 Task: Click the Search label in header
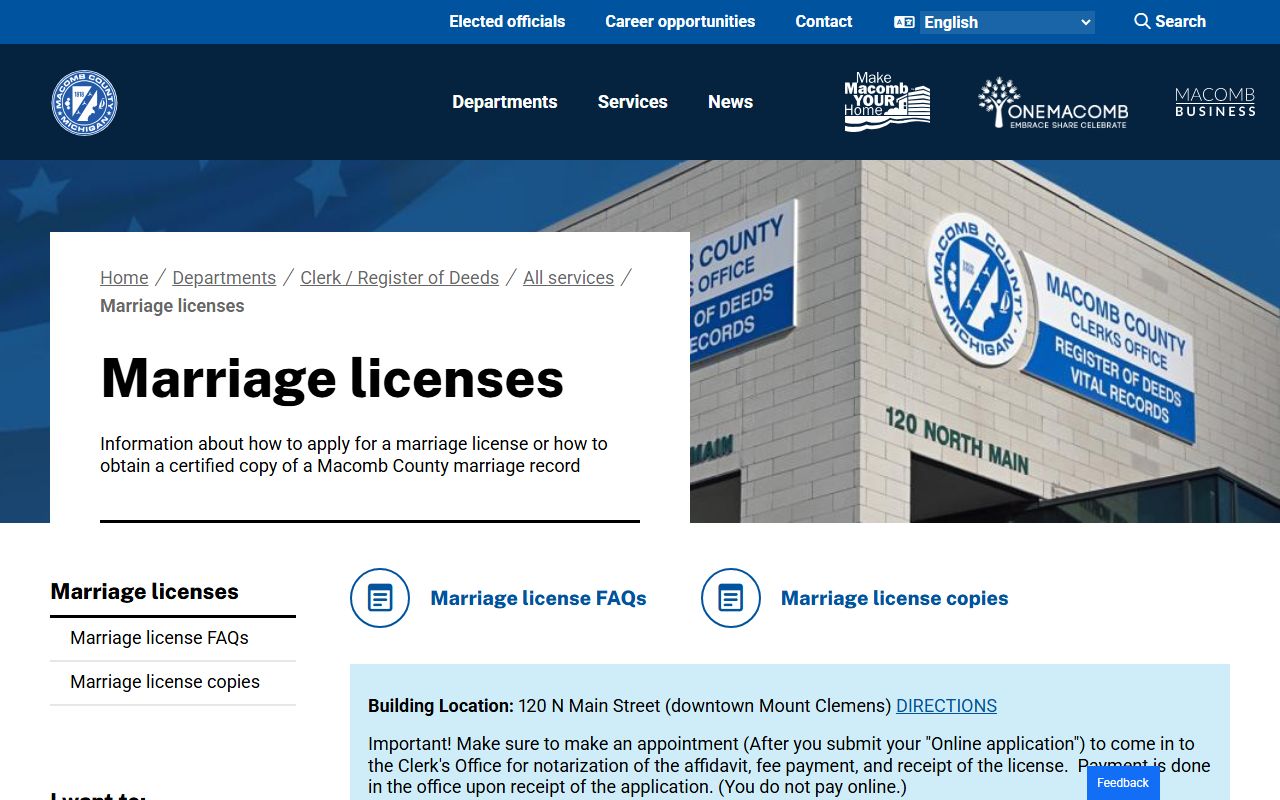pyautogui.click(x=1181, y=21)
